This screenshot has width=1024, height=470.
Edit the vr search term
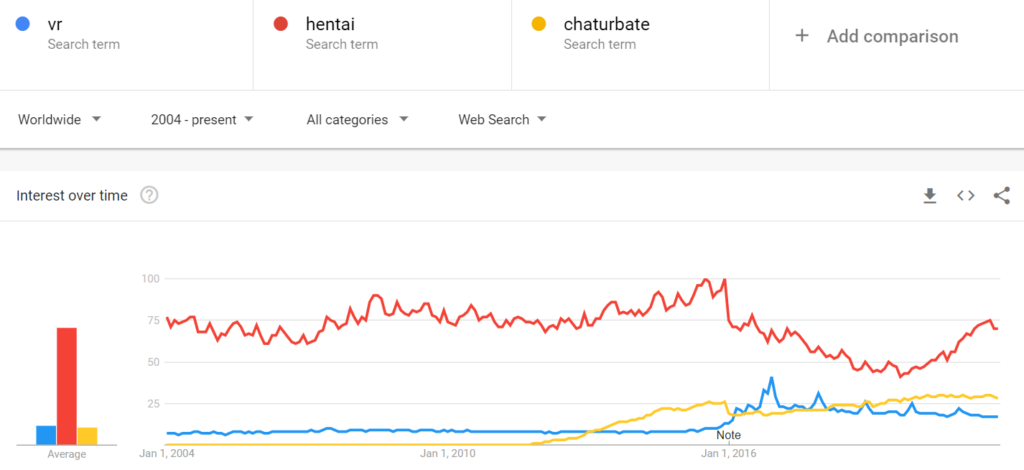[126, 35]
